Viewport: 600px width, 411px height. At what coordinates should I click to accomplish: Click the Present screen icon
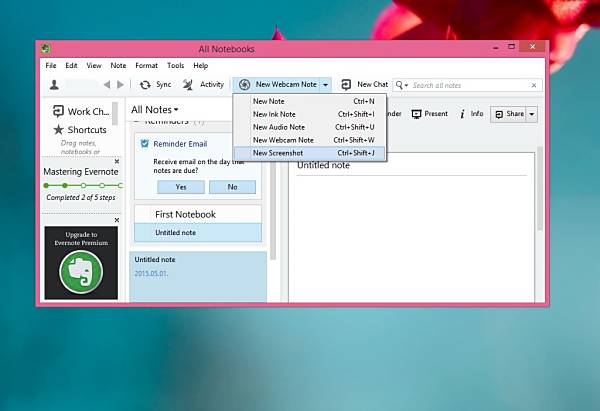coord(416,114)
